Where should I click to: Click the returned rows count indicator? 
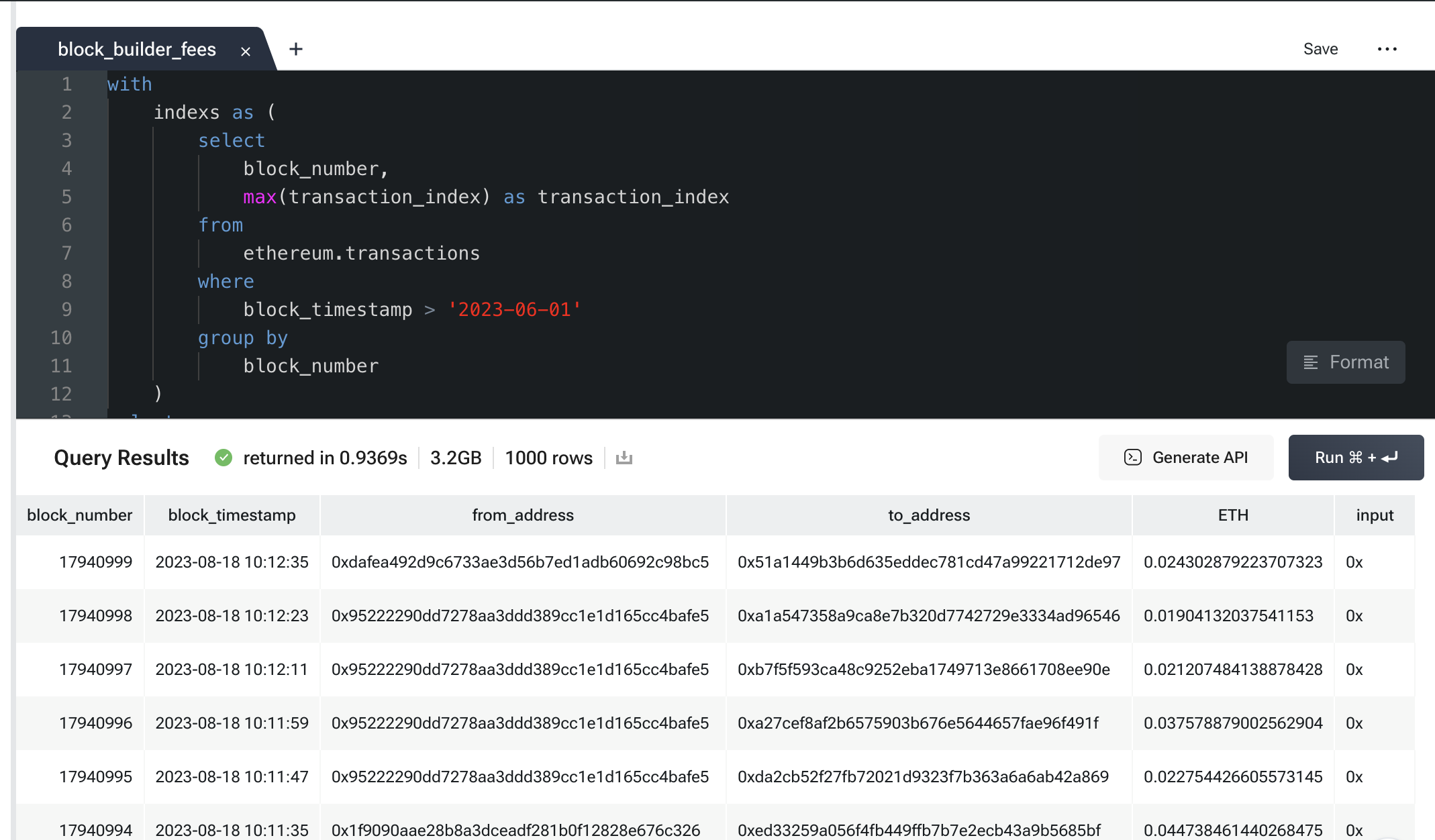549,458
